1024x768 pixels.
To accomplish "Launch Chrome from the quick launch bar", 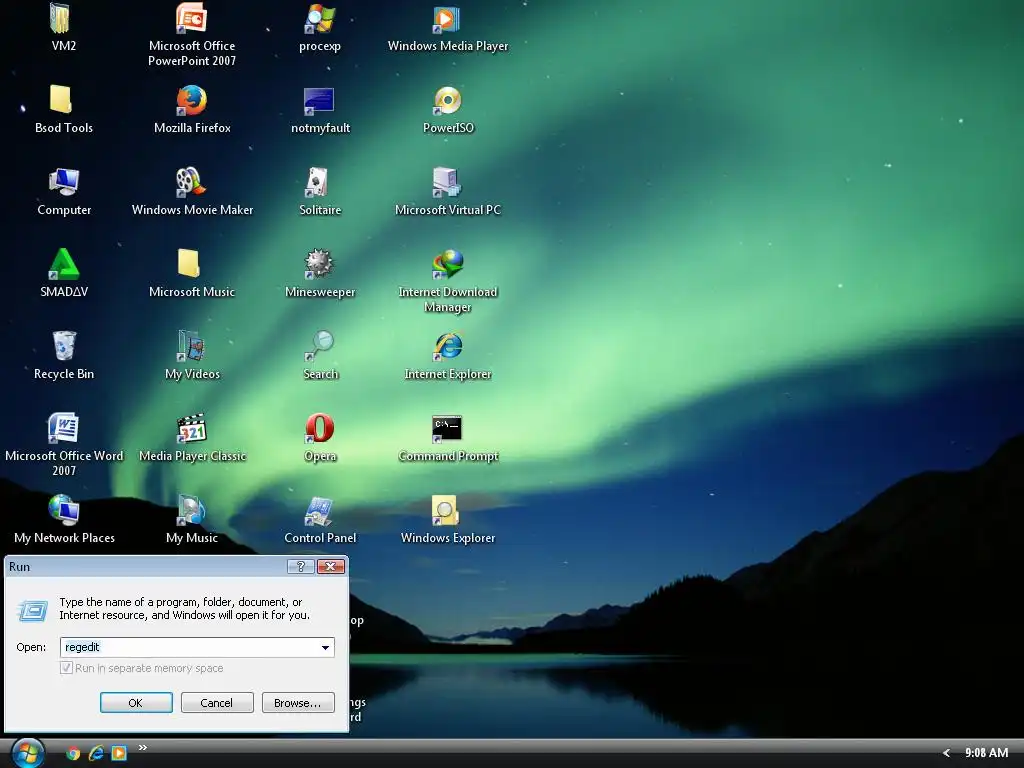I will coord(73,754).
